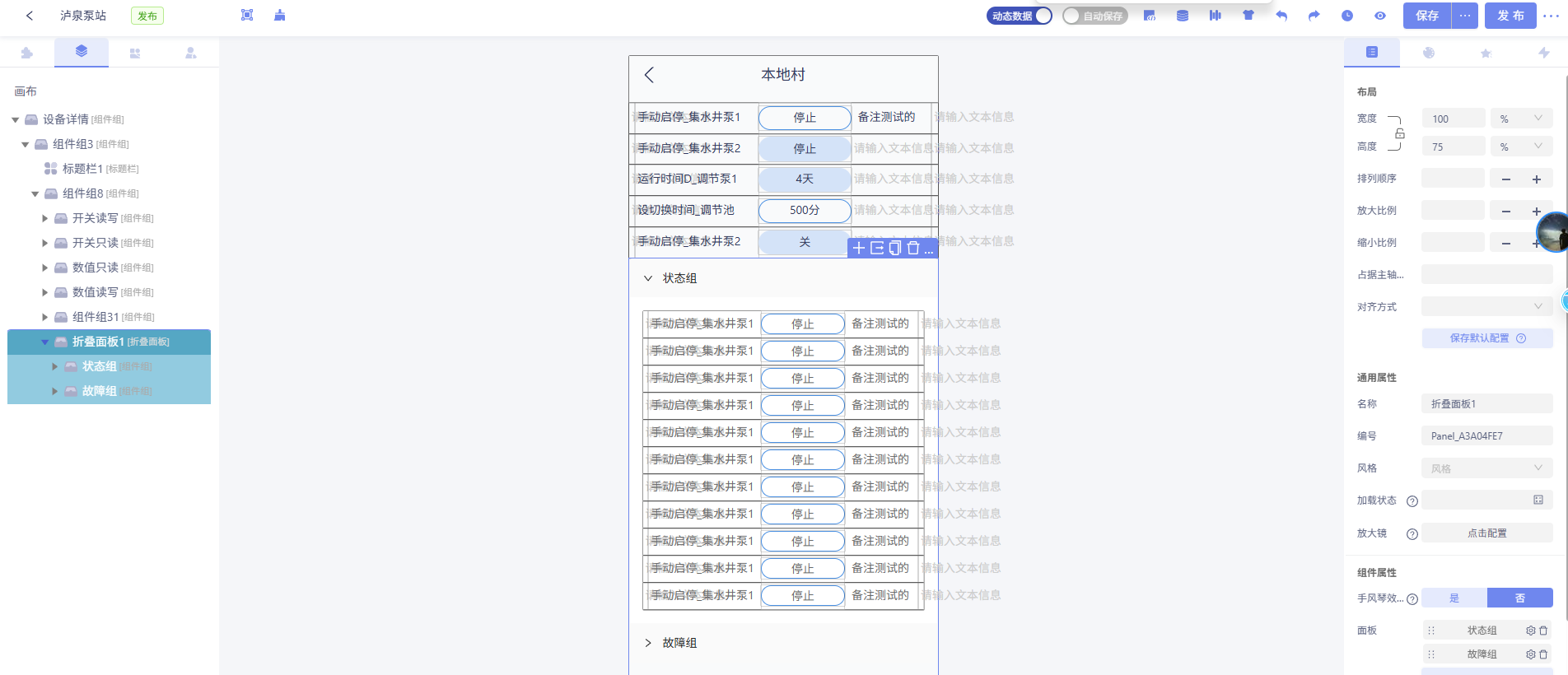Click the canvas page back chevron beside 本地村
Image resolution: width=1568 pixels, height=675 pixels.
pos(649,75)
